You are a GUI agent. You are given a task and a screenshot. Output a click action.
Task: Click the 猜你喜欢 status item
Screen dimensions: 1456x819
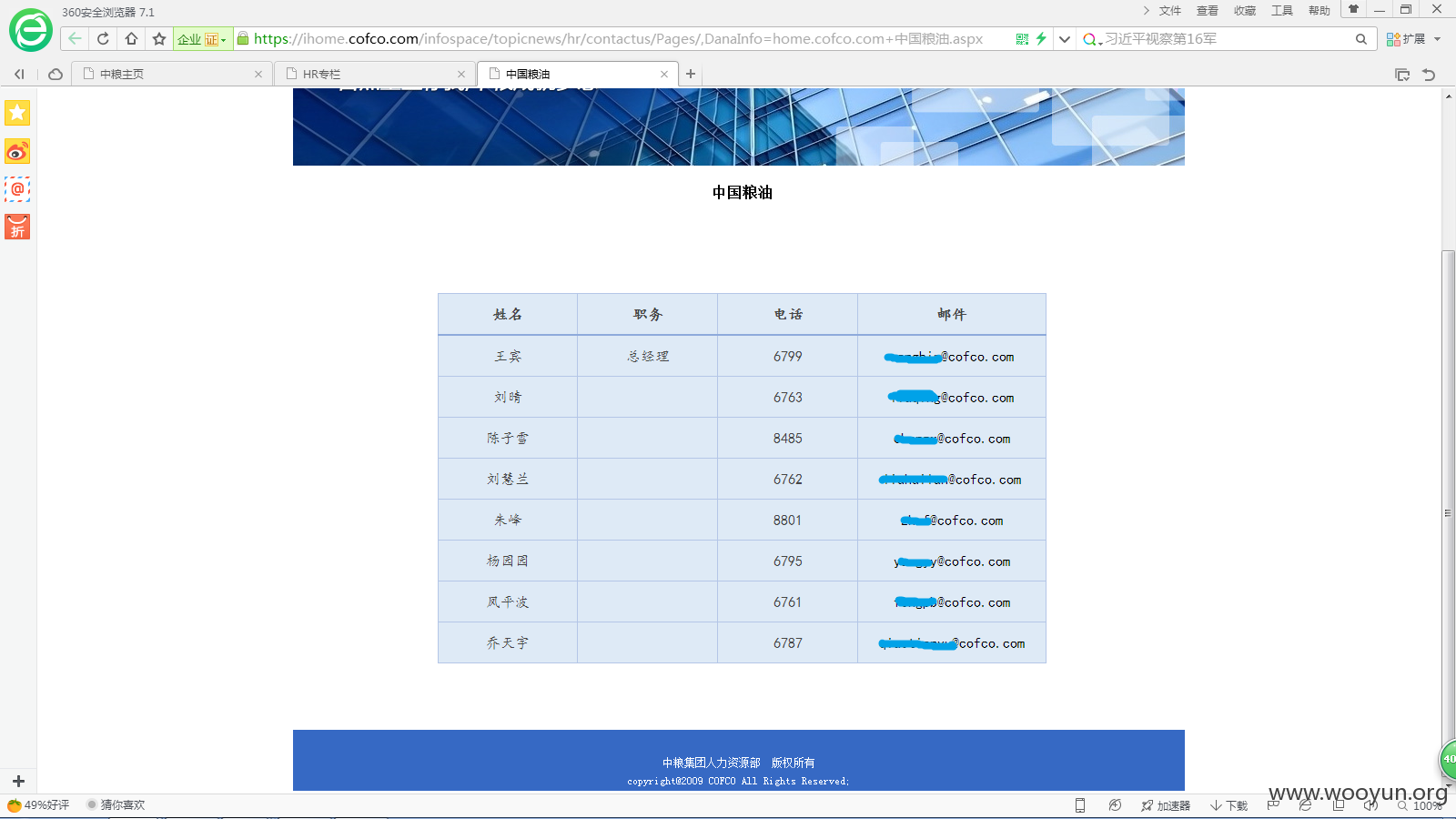tap(116, 805)
